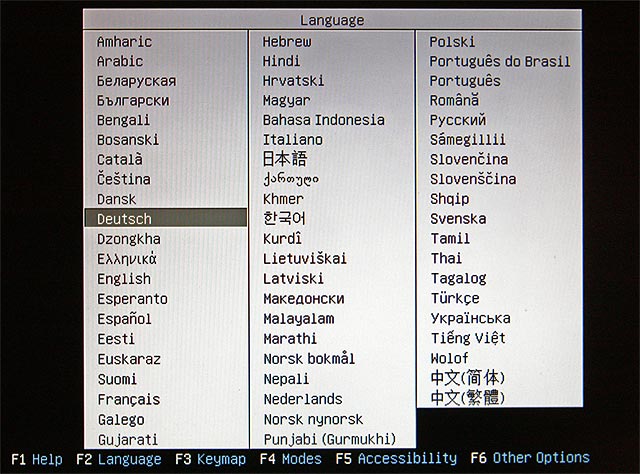This screenshot has height=474, width=640.
Task: Select Беларуская language
Action: tap(136, 81)
